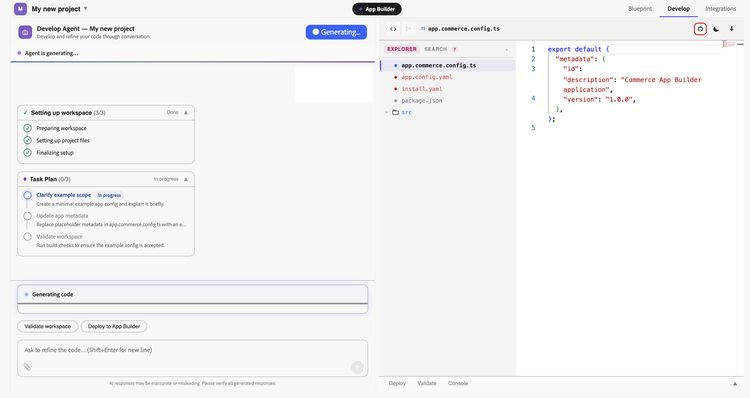This screenshot has width=750, height=398.
Task: Select the Search panel tab
Action: point(435,49)
